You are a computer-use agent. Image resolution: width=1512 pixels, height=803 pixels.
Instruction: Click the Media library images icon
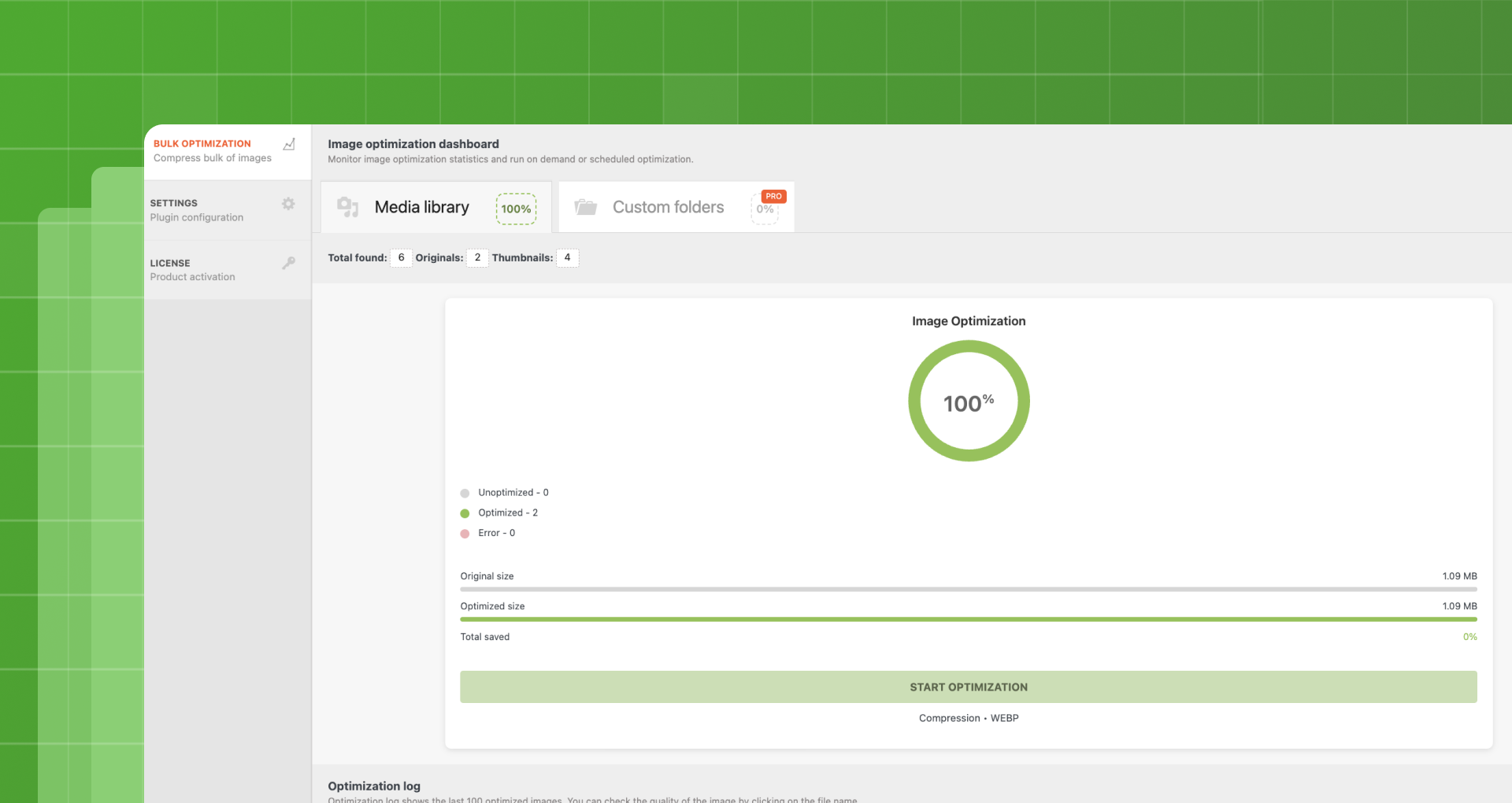pos(347,207)
